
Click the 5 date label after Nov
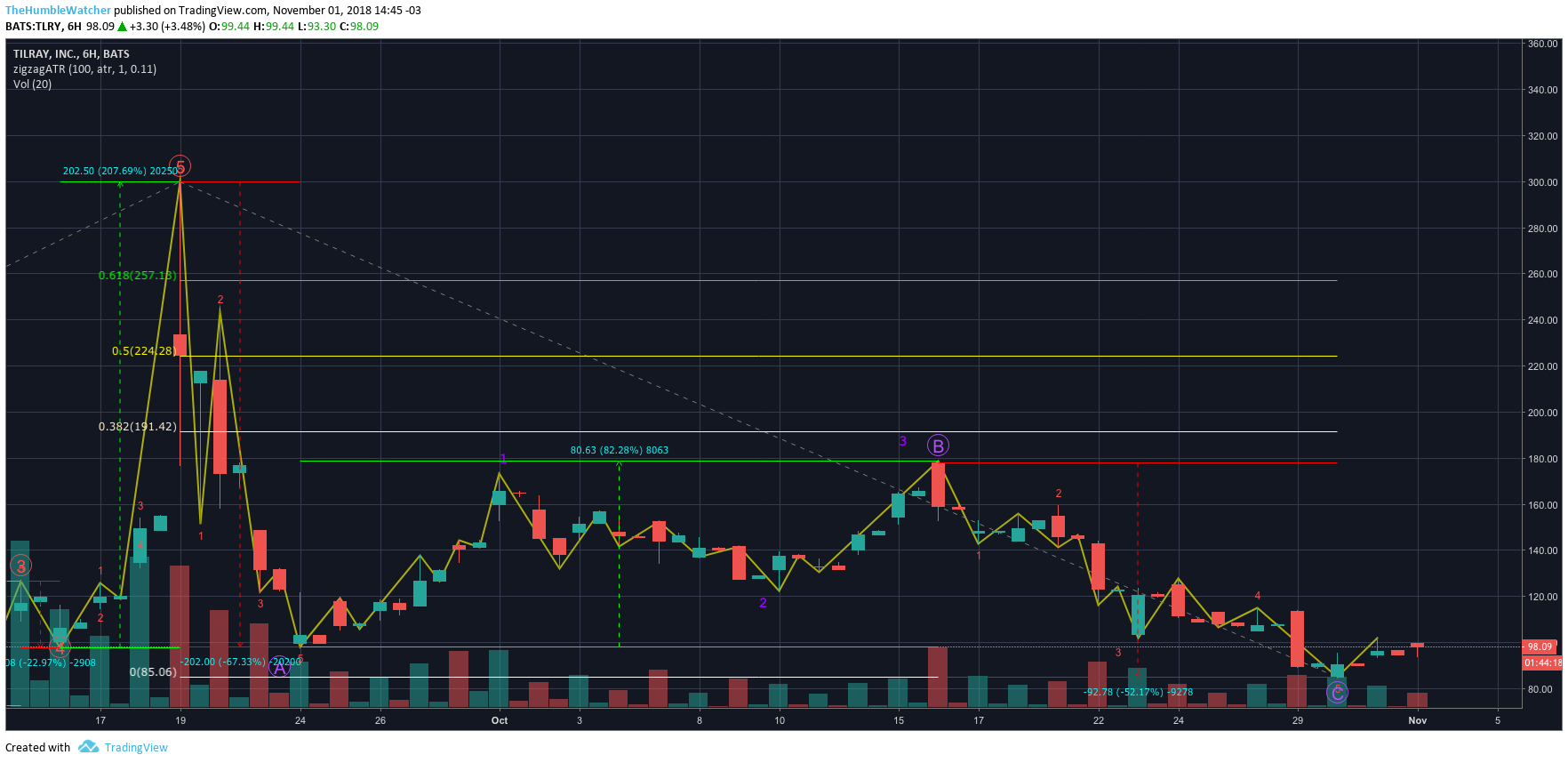(x=1498, y=720)
